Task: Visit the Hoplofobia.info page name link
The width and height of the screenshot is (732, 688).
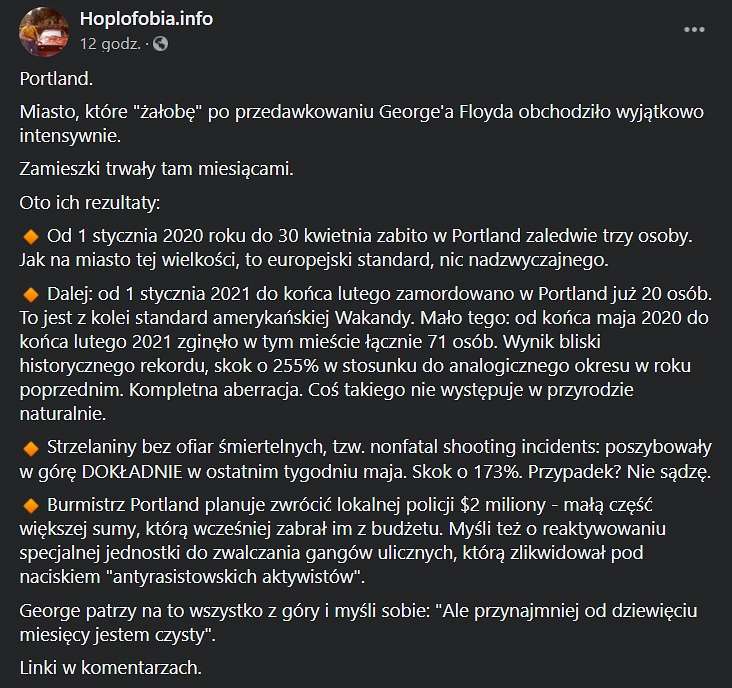Action: click(x=147, y=19)
